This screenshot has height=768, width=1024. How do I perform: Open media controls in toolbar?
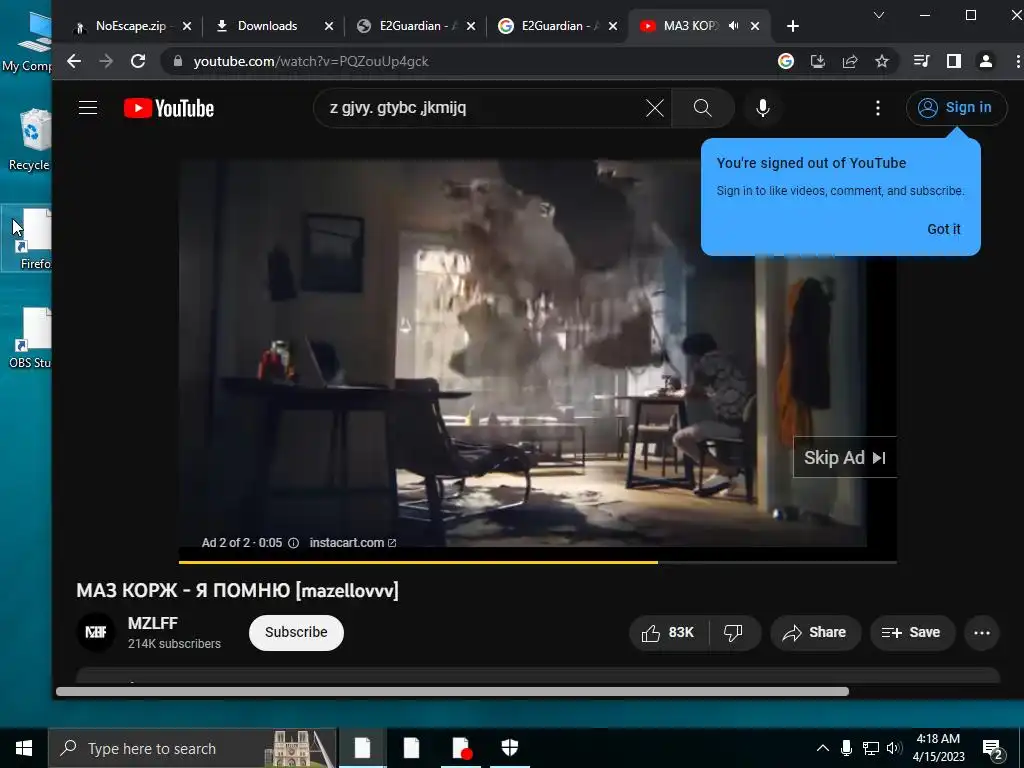[921, 61]
